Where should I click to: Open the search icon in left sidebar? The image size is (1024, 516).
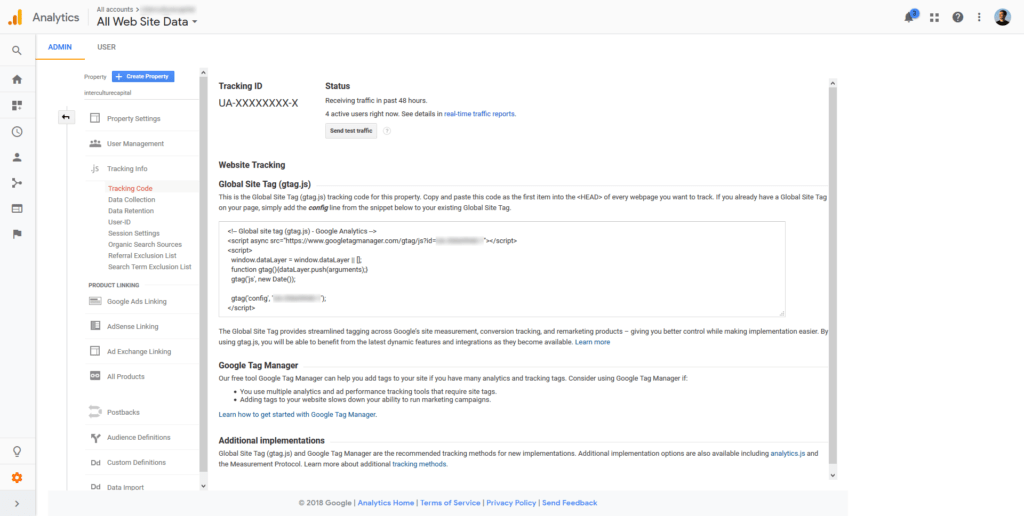[x=17, y=50]
